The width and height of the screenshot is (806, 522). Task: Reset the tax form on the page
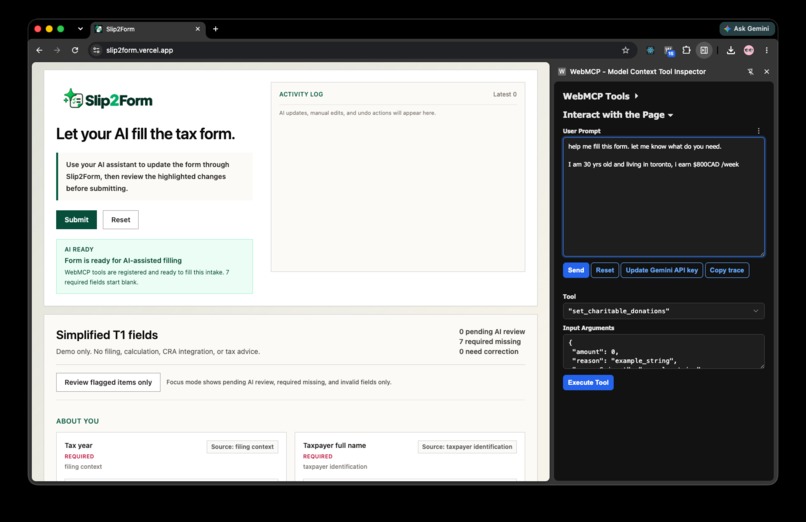(x=121, y=220)
